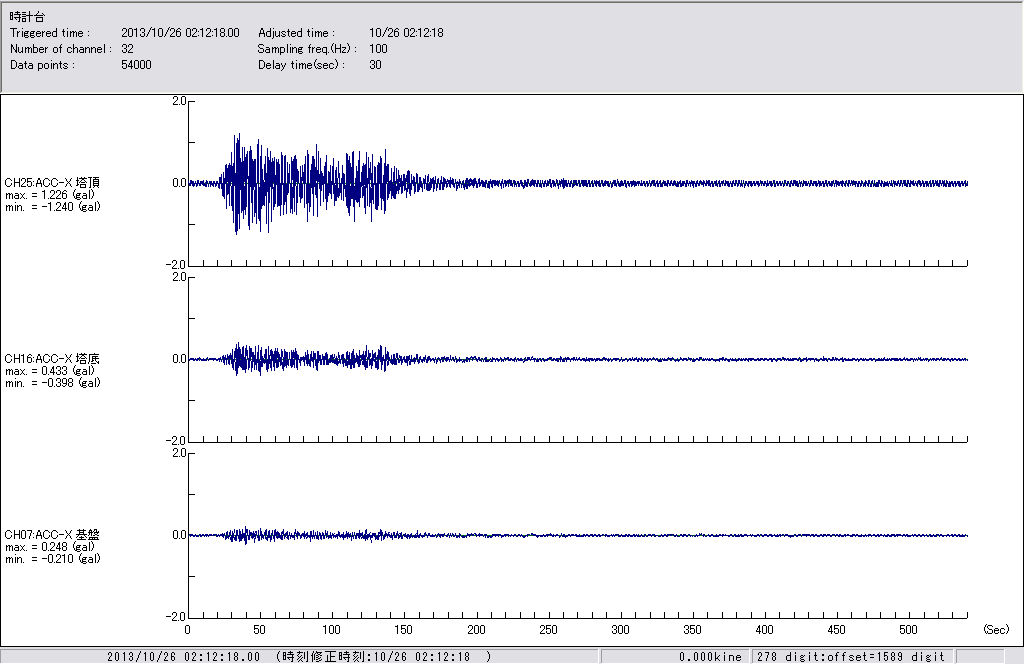Screen dimensions: 1024x664
Task: Click the CH16 max value 0.433 gal
Action: (52, 371)
